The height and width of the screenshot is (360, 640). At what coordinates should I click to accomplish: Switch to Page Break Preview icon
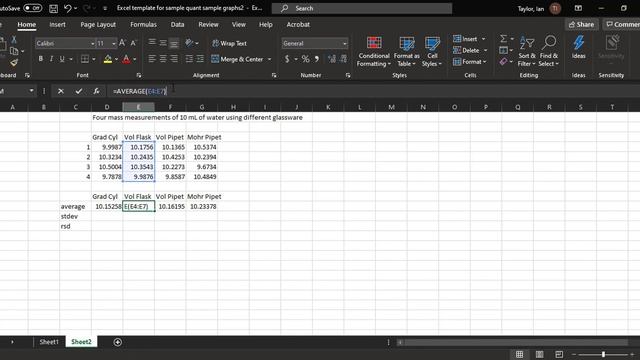coord(559,354)
